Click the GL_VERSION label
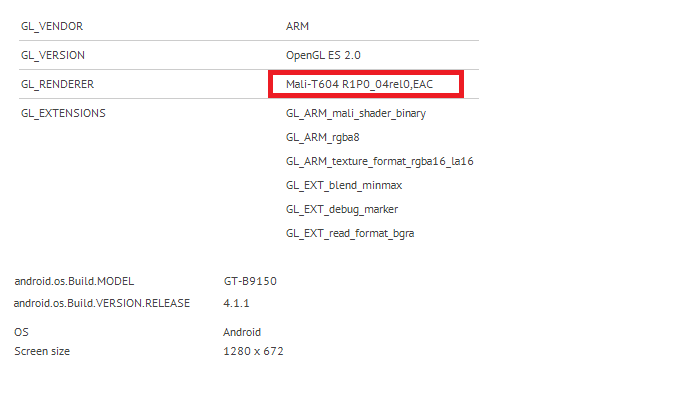Viewport: 695px width, 400px height. [x=52, y=56]
